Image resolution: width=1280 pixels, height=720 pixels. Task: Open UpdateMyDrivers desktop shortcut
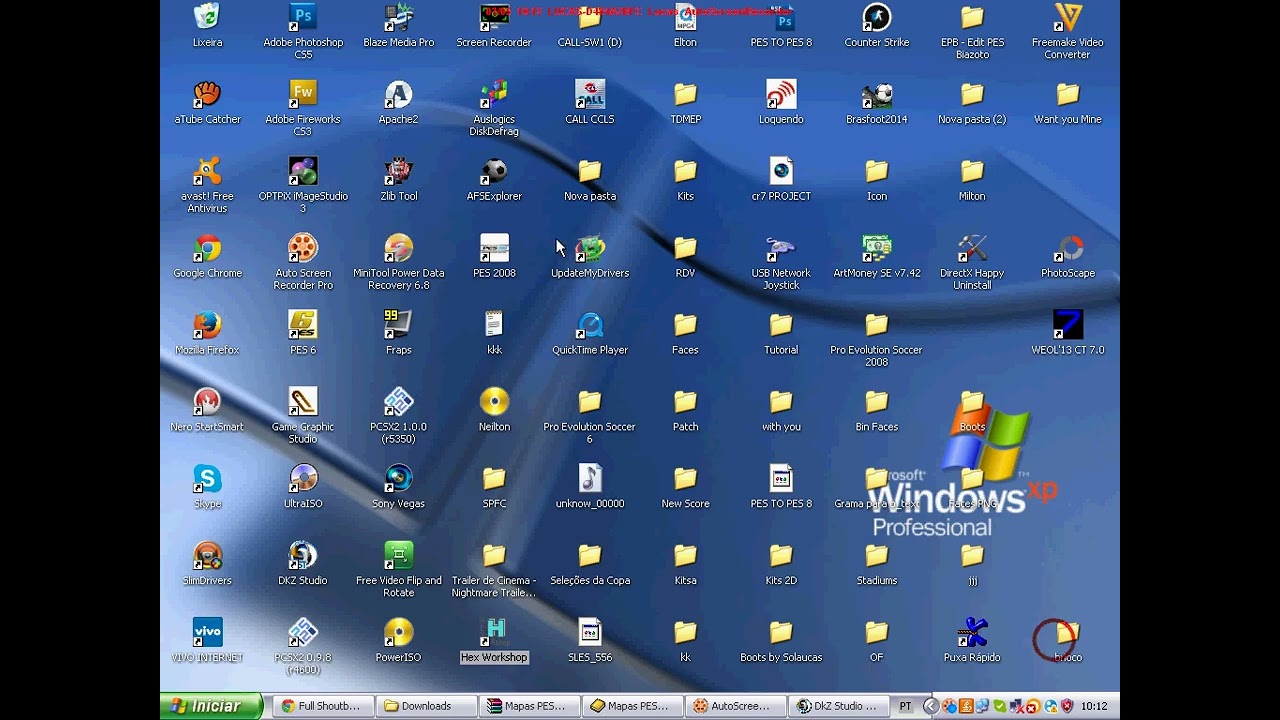590,248
